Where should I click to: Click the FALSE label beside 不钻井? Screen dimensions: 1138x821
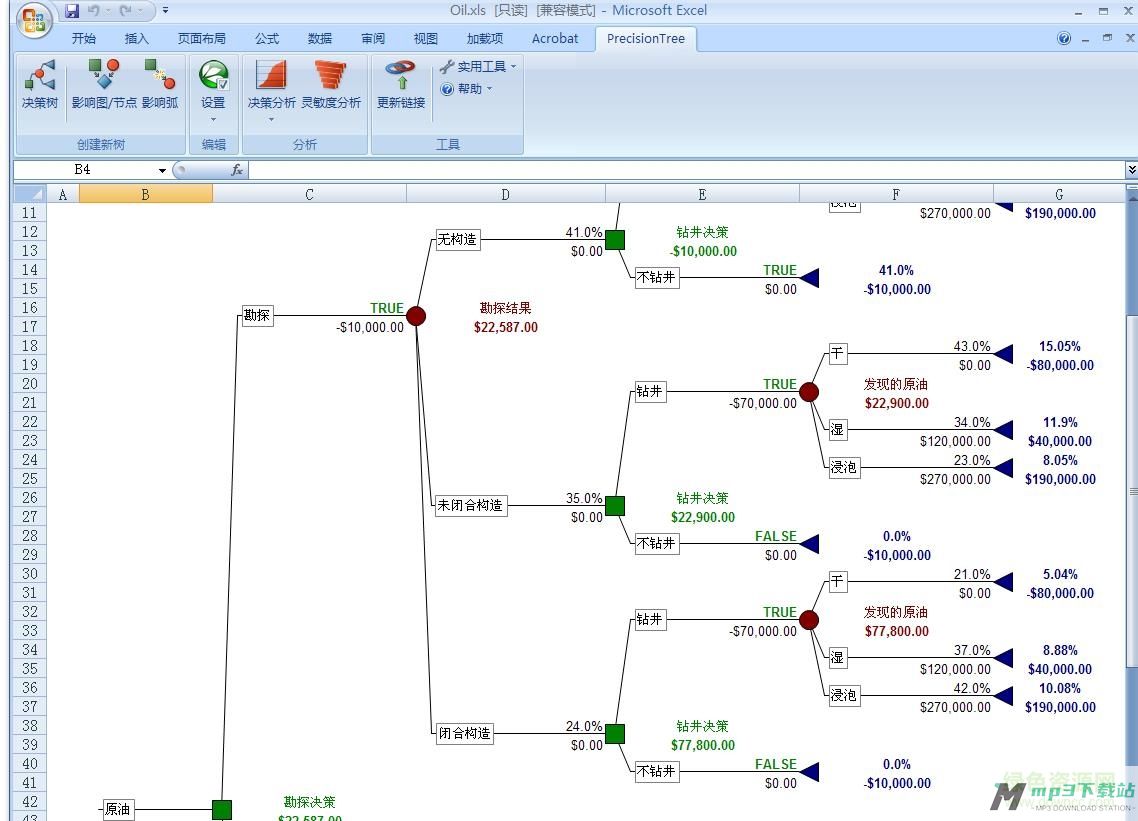[x=776, y=536]
